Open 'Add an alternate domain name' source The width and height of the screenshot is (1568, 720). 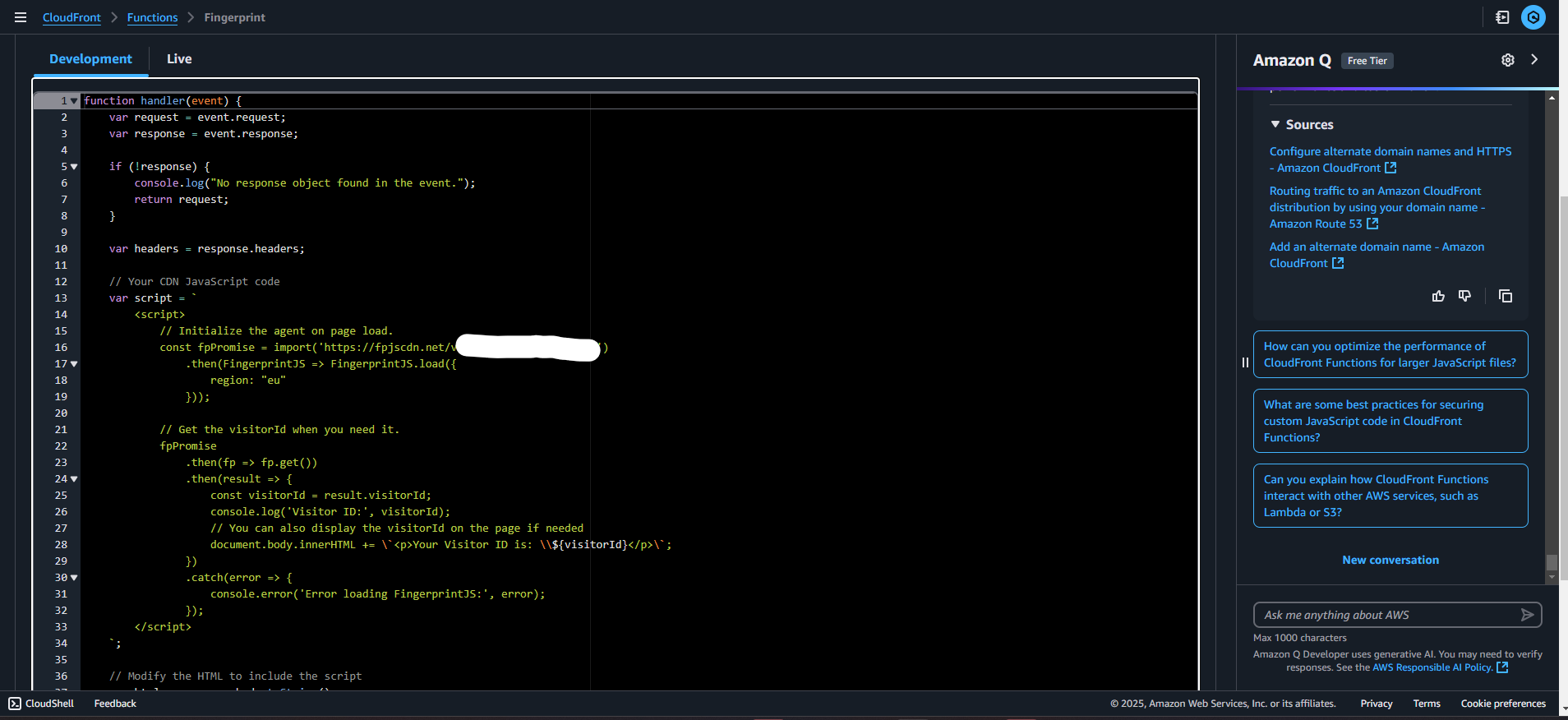coord(1377,255)
